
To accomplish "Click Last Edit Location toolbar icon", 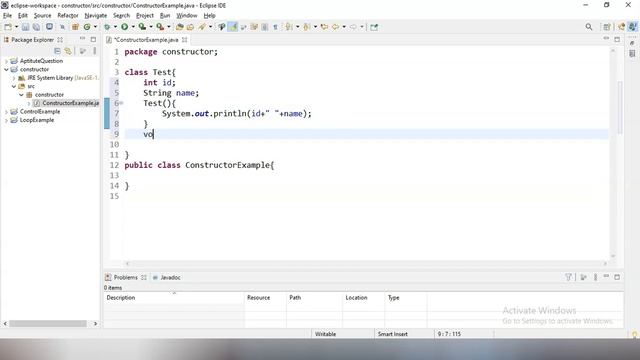I will 324,27.
